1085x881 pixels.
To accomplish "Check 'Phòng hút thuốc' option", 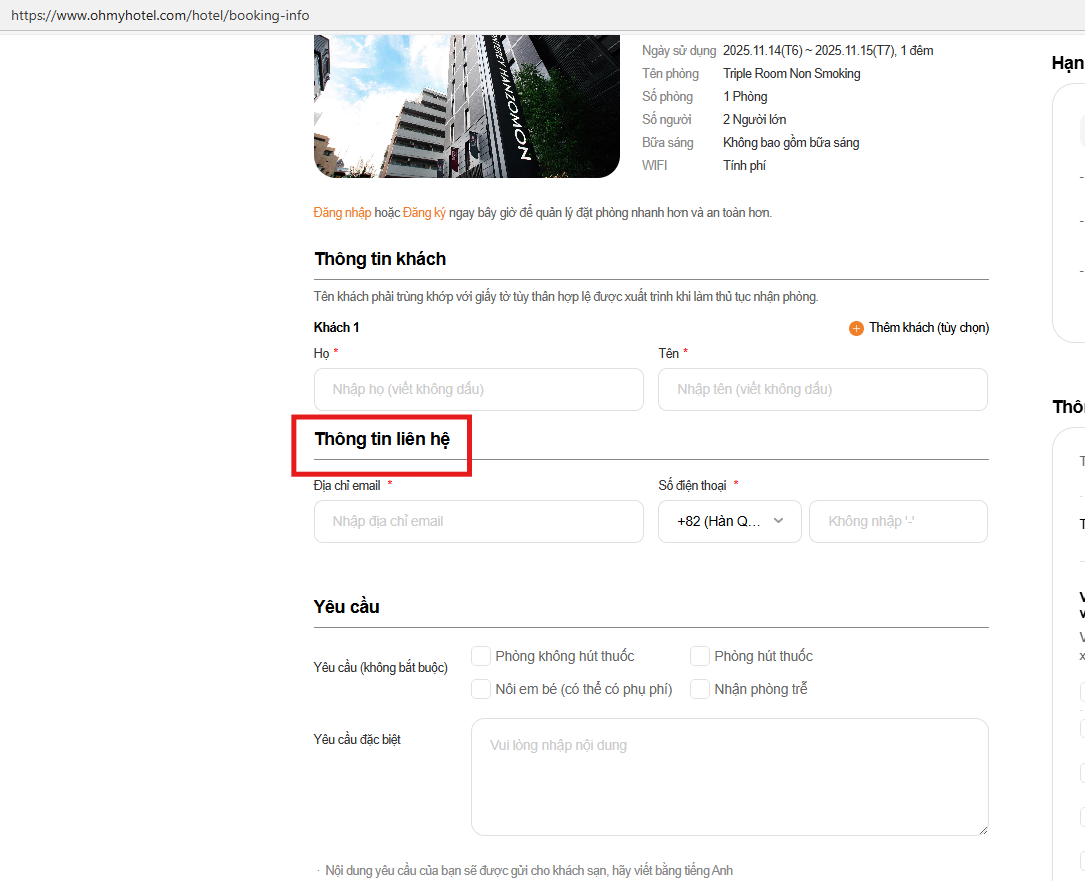I will 700,655.
